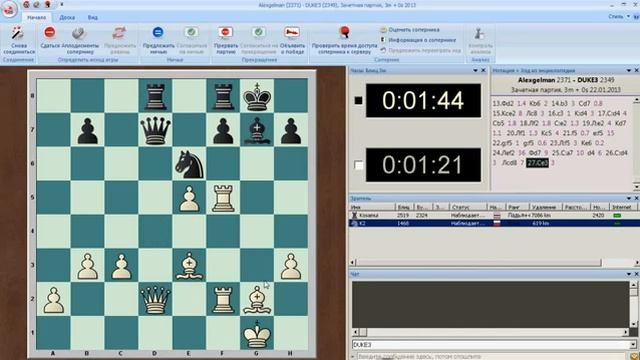Select the white queen on d2

point(155,299)
